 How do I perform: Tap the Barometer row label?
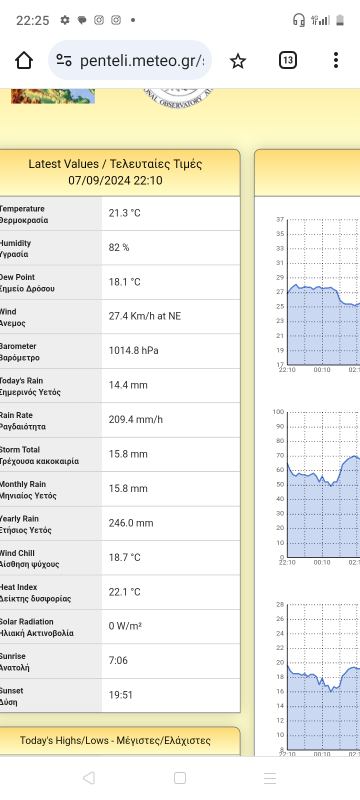[20, 352]
